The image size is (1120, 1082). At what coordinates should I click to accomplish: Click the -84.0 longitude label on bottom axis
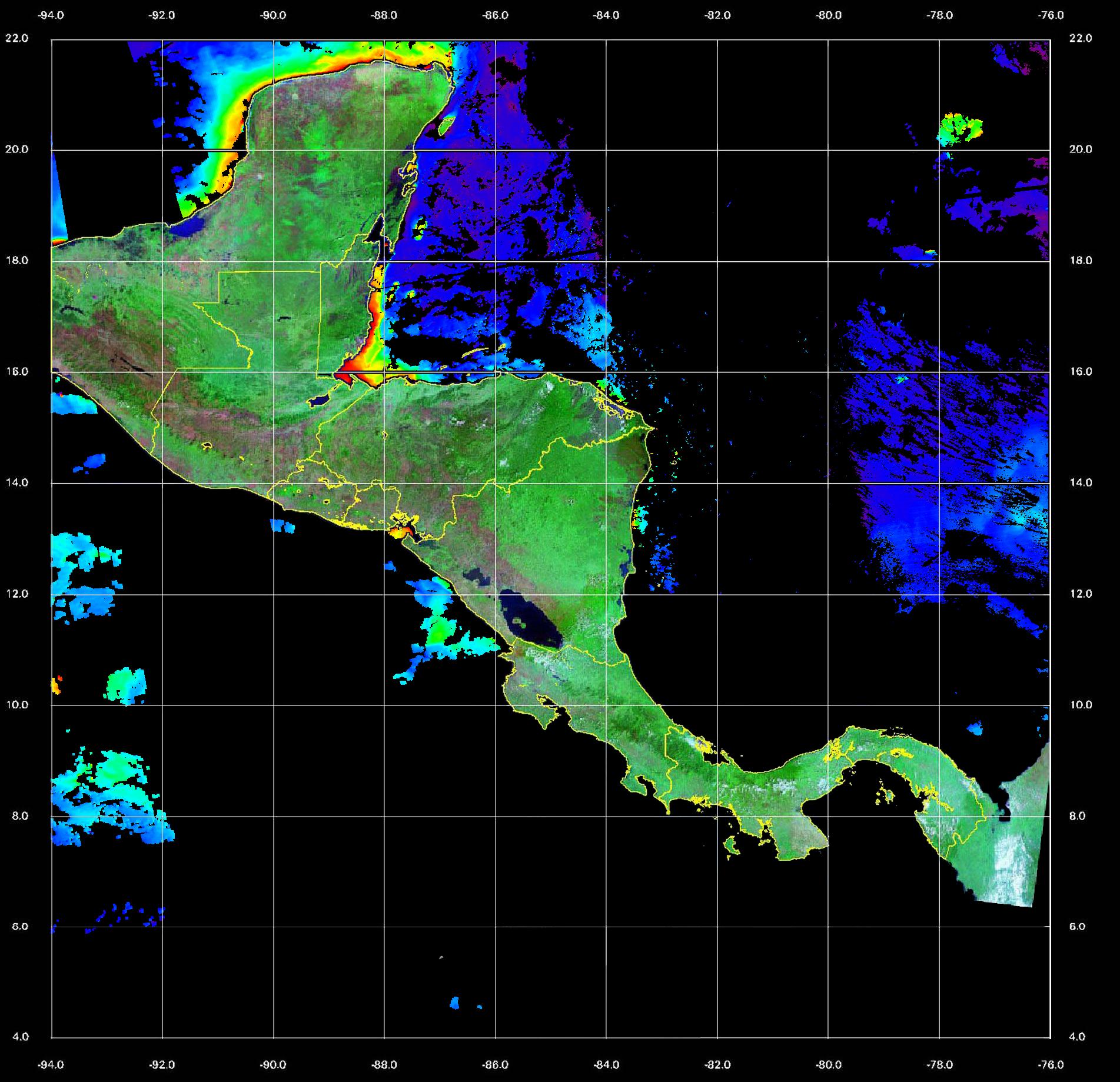[606, 1064]
